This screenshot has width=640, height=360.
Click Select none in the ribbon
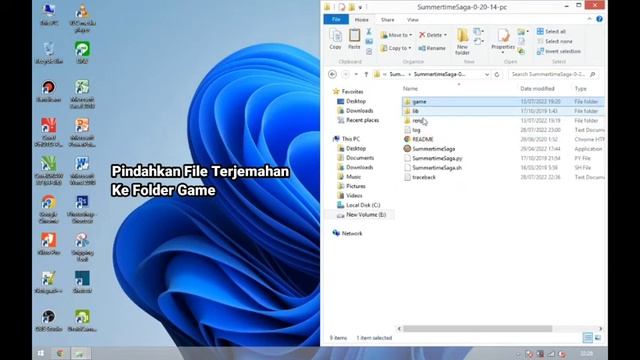point(555,41)
